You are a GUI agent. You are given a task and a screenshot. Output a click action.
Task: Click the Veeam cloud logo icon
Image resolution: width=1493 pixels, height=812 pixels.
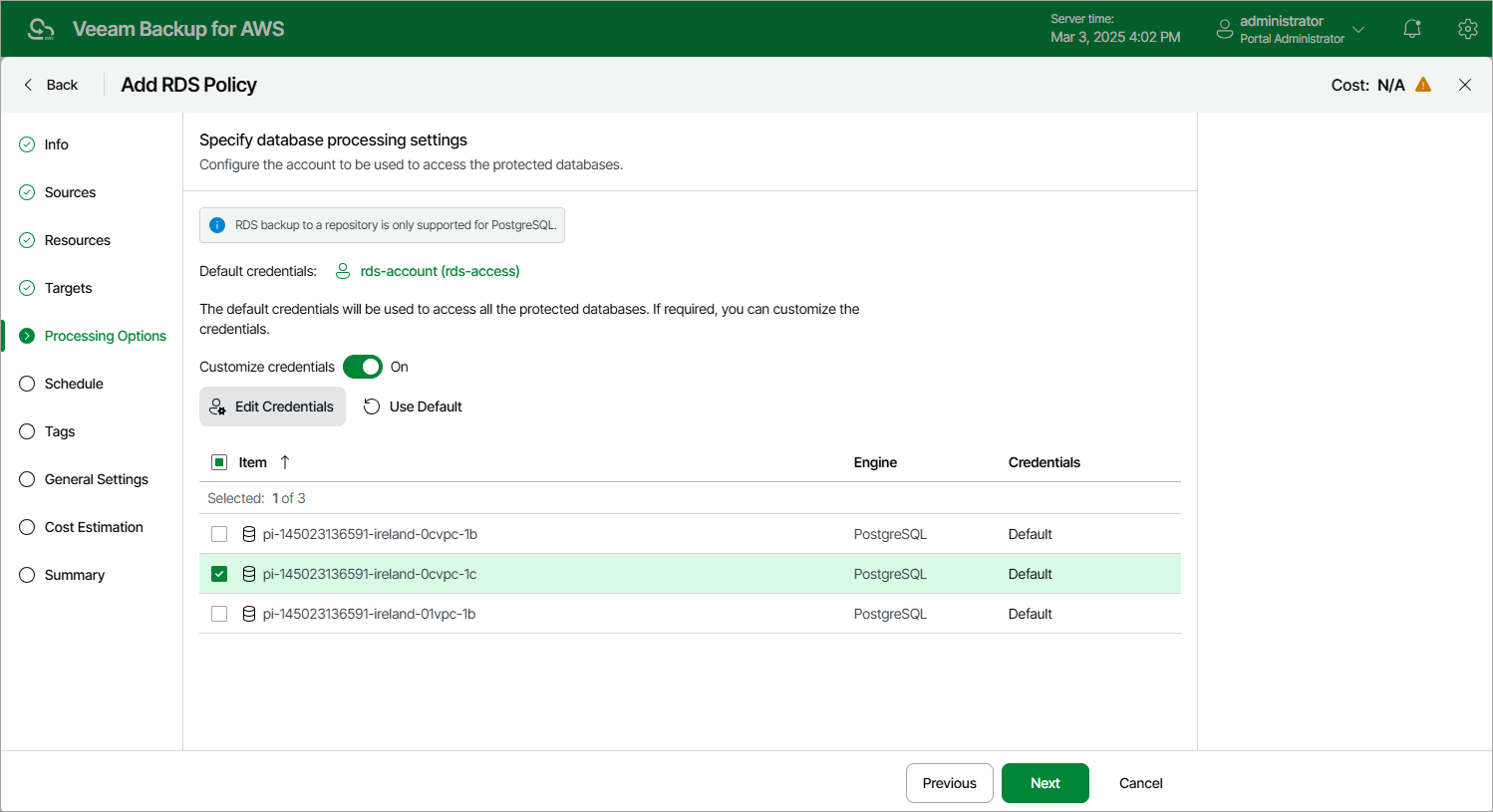[41, 29]
